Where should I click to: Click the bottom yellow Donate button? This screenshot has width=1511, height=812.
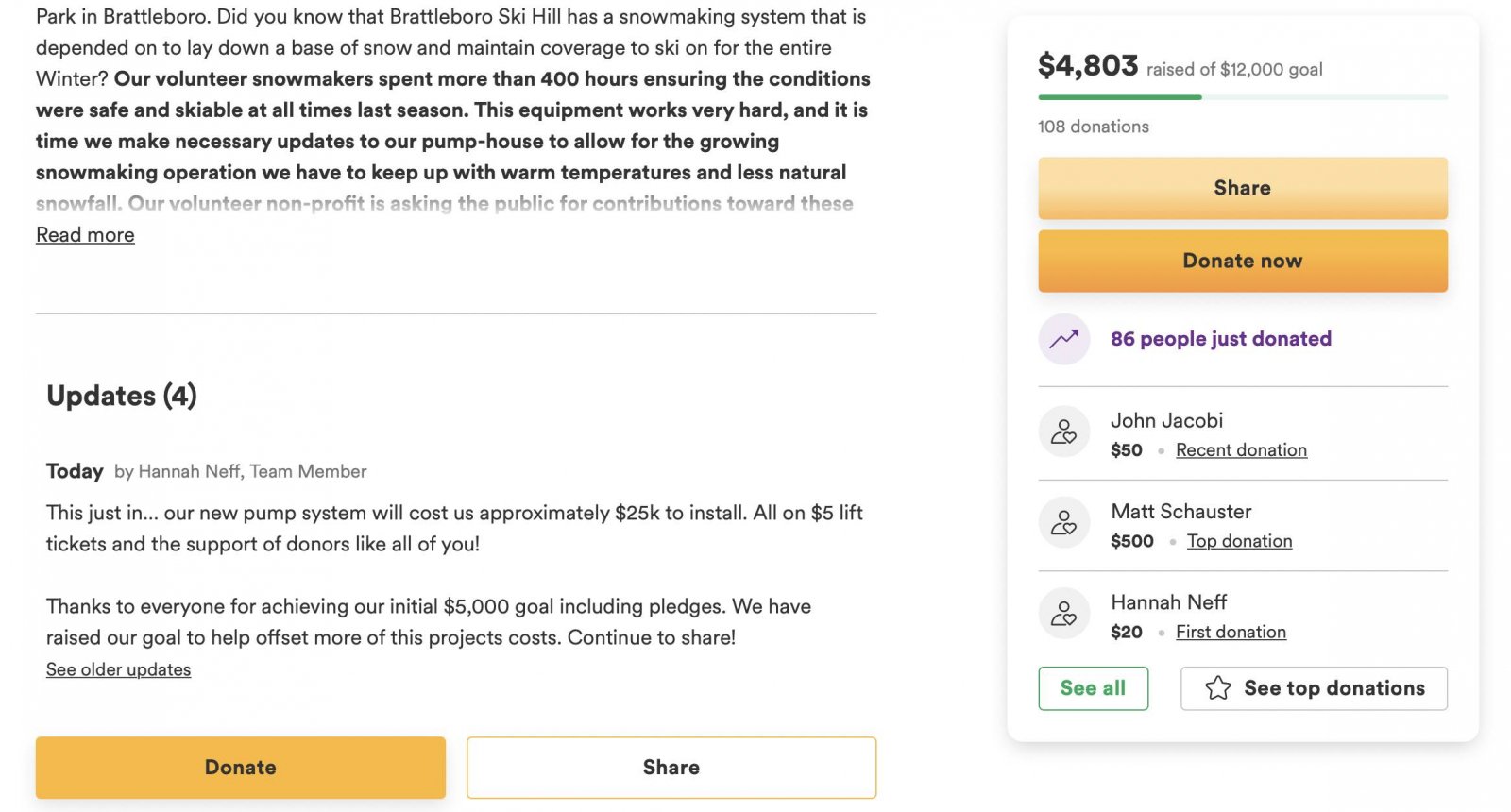240,768
